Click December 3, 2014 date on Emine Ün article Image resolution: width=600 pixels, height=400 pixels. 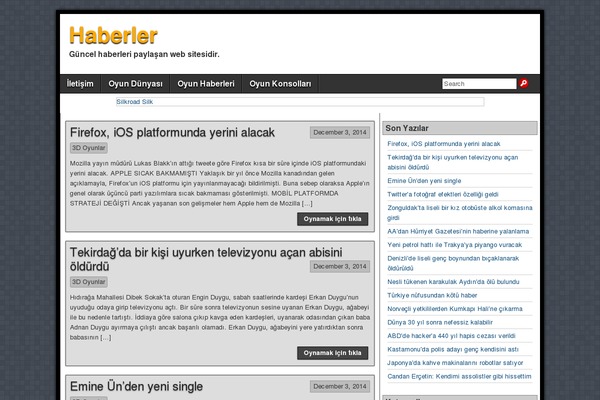click(340, 387)
